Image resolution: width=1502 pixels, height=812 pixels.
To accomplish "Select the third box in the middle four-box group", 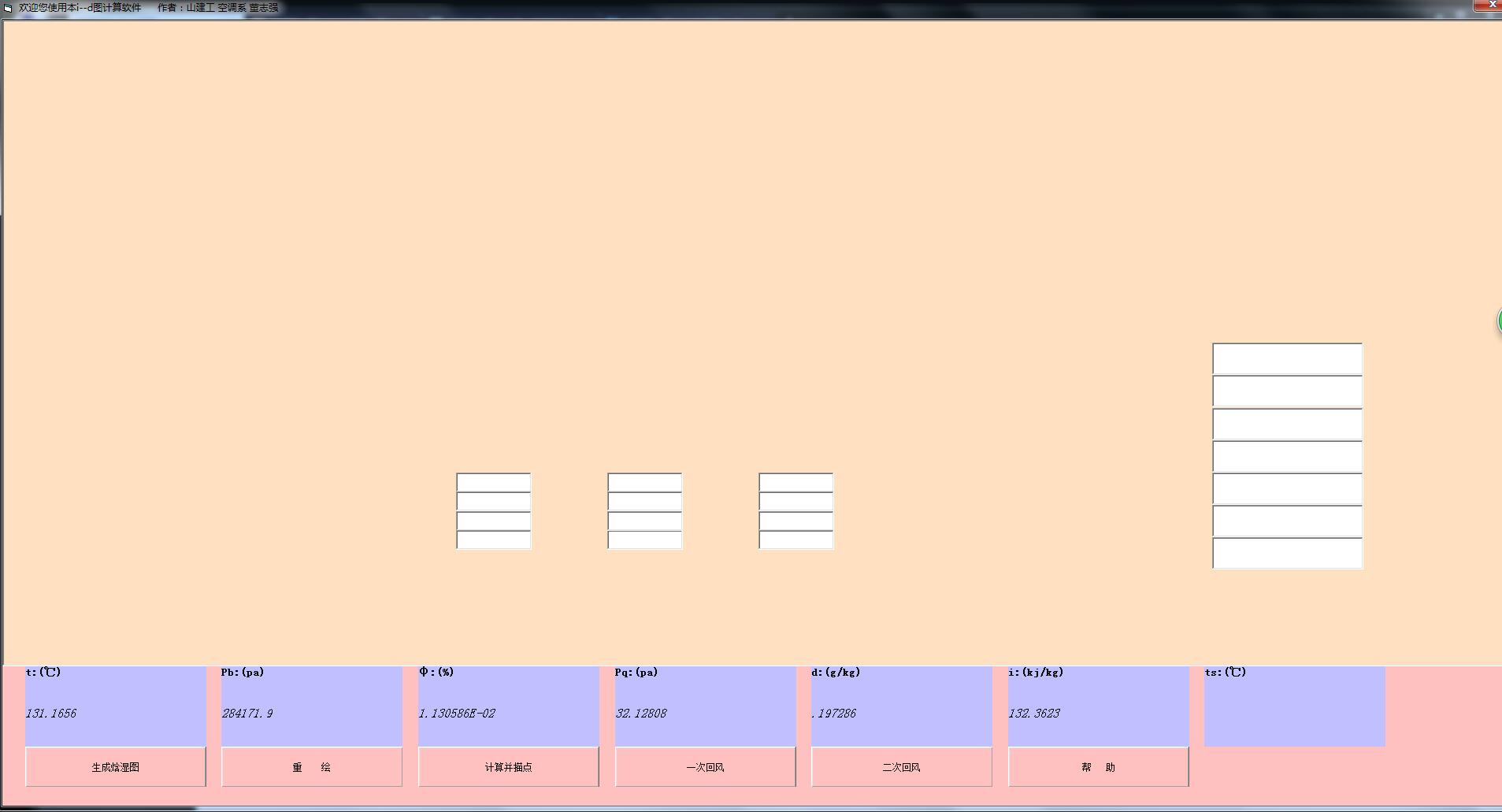I will coord(645,521).
